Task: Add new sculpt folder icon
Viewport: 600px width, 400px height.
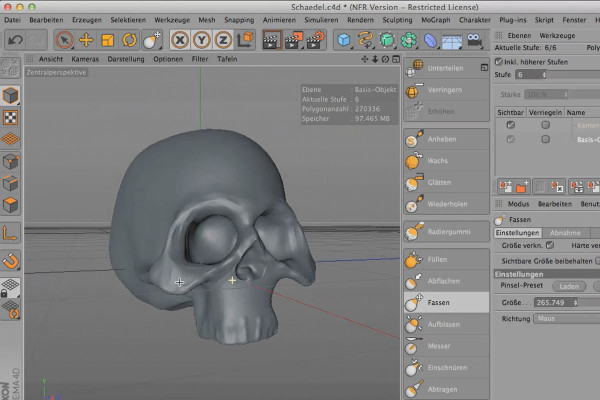Action: tap(522, 187)
